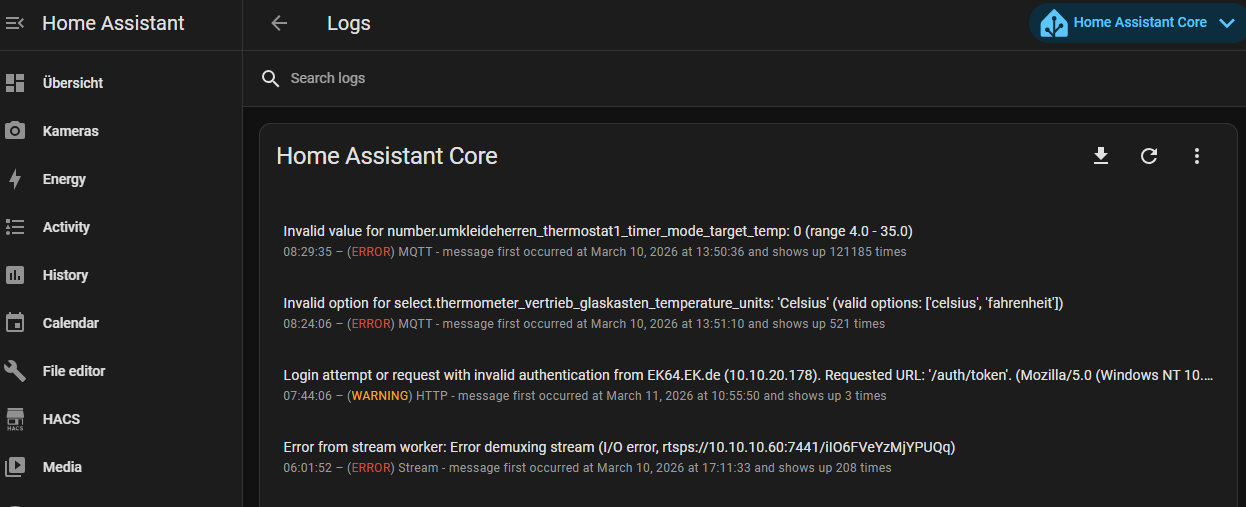Open Activity in the sidebar
The image size is (1246, 507).
[66, 227]
